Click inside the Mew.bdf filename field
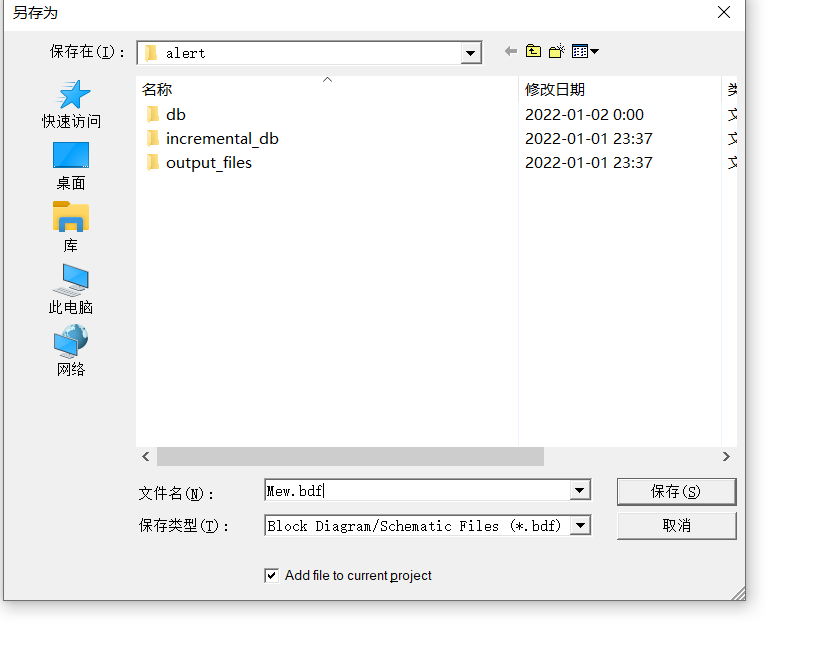This screenshot has height=655, width=822. [x=400, y=490]
